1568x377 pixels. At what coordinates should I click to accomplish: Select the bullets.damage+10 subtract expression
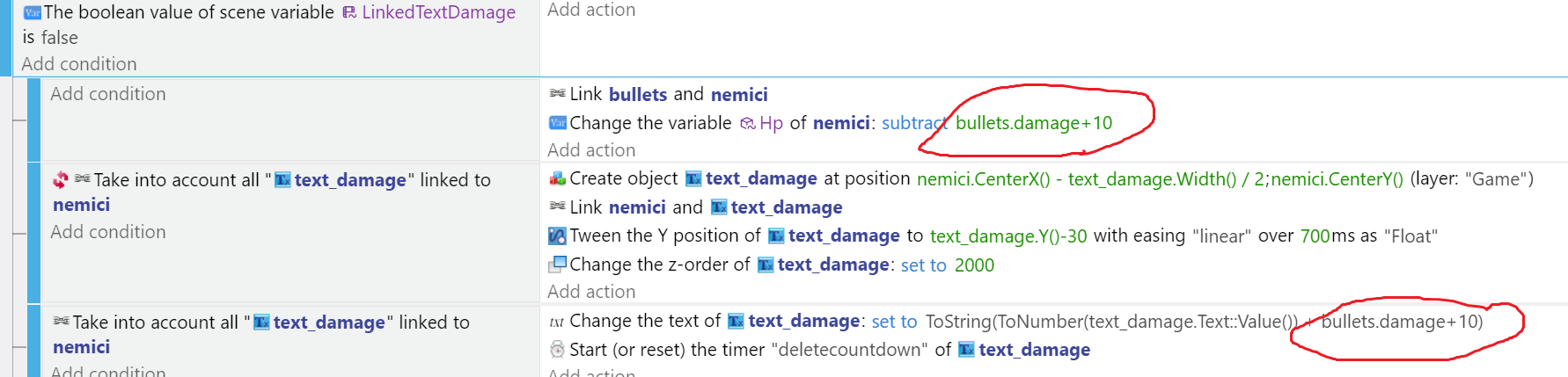coord(1034,123)
